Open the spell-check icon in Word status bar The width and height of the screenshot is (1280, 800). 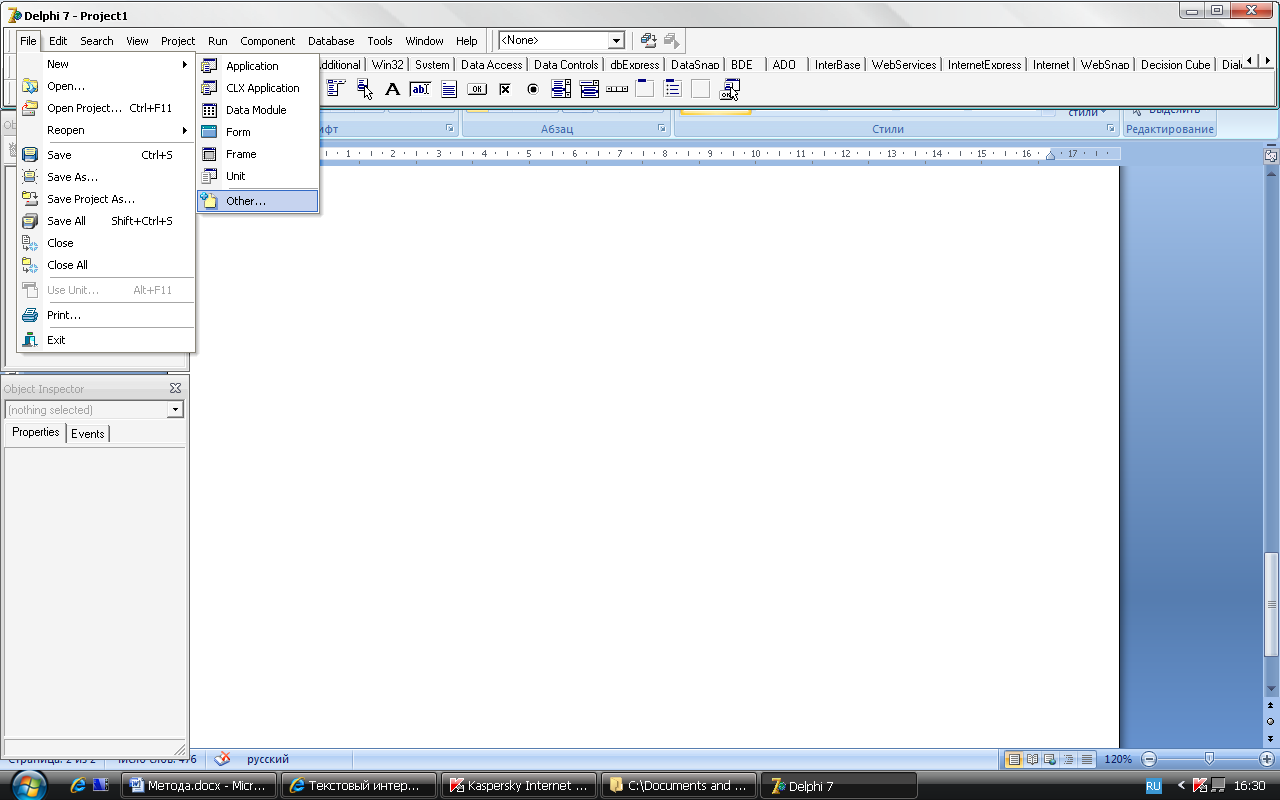(x=222, y=759)
